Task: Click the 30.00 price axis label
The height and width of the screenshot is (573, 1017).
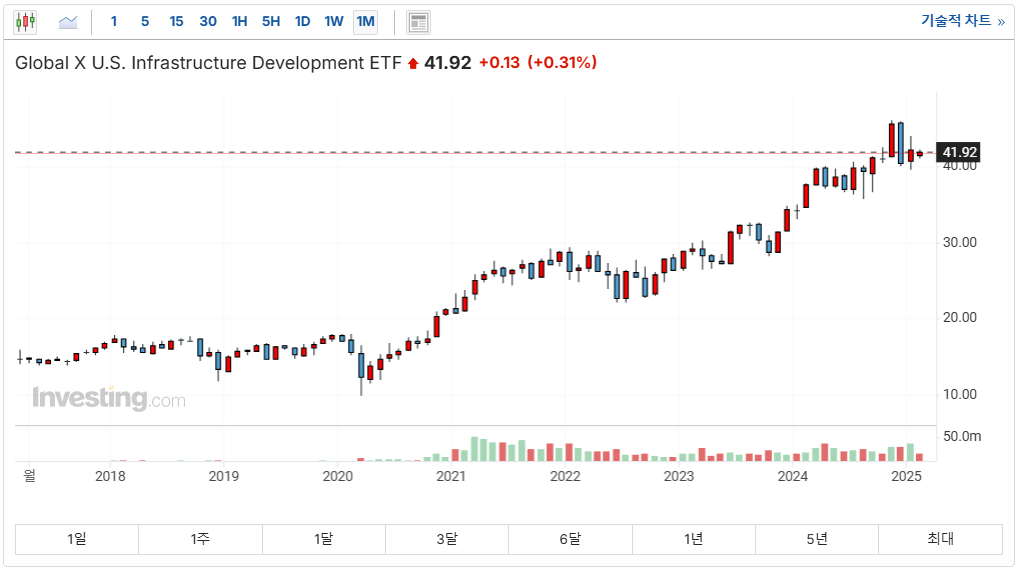Action: [x=959, y=242]
